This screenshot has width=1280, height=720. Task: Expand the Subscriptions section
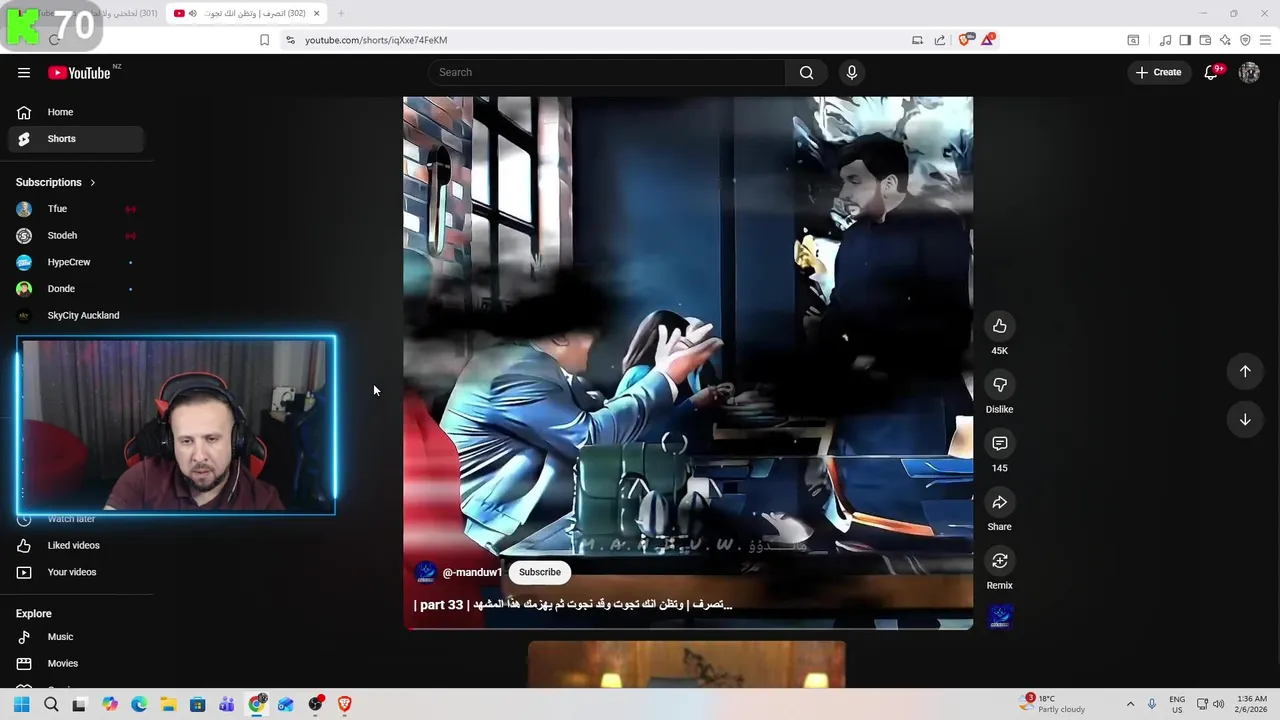(55, 182)
